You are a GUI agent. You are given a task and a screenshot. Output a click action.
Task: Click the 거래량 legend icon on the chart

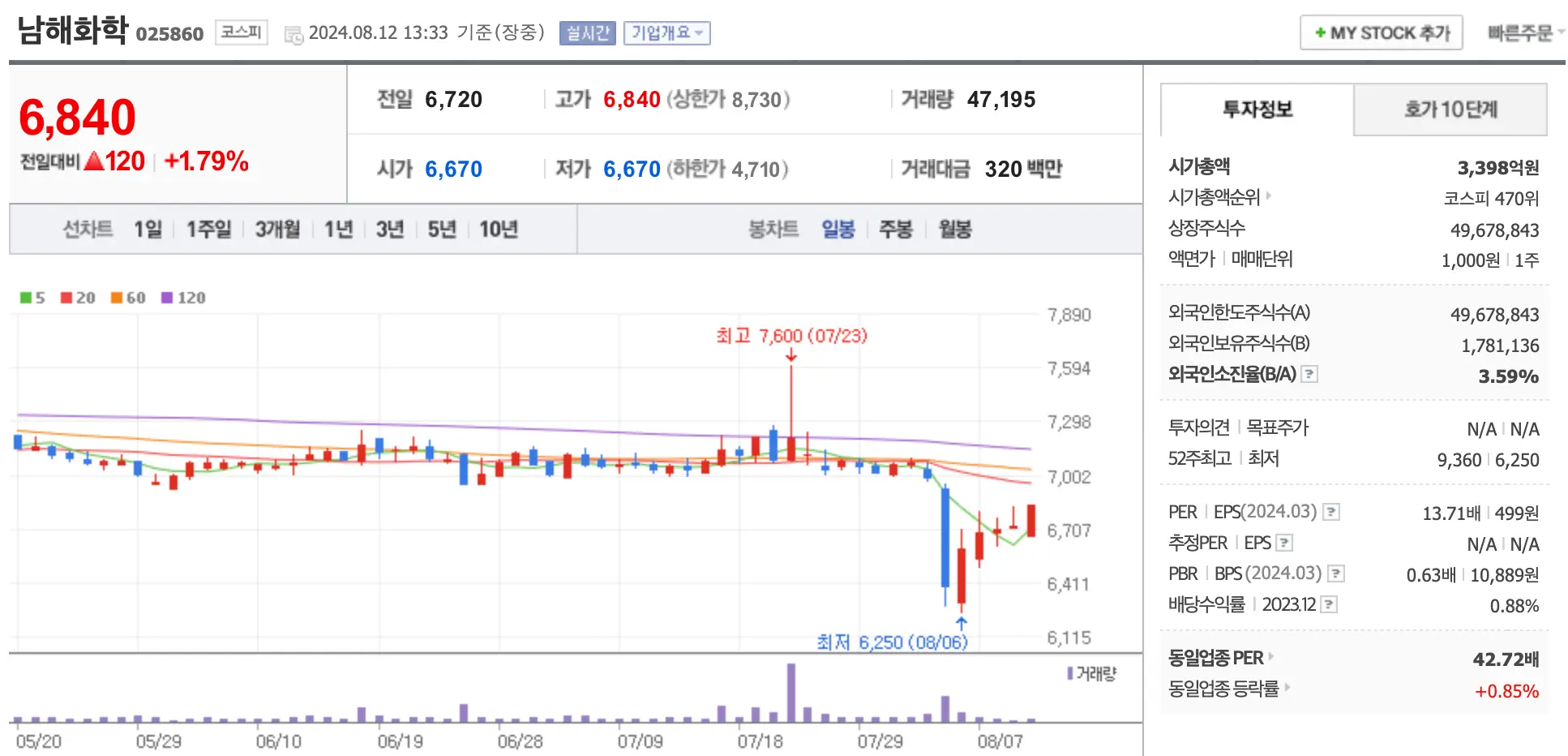(1069, 672)
